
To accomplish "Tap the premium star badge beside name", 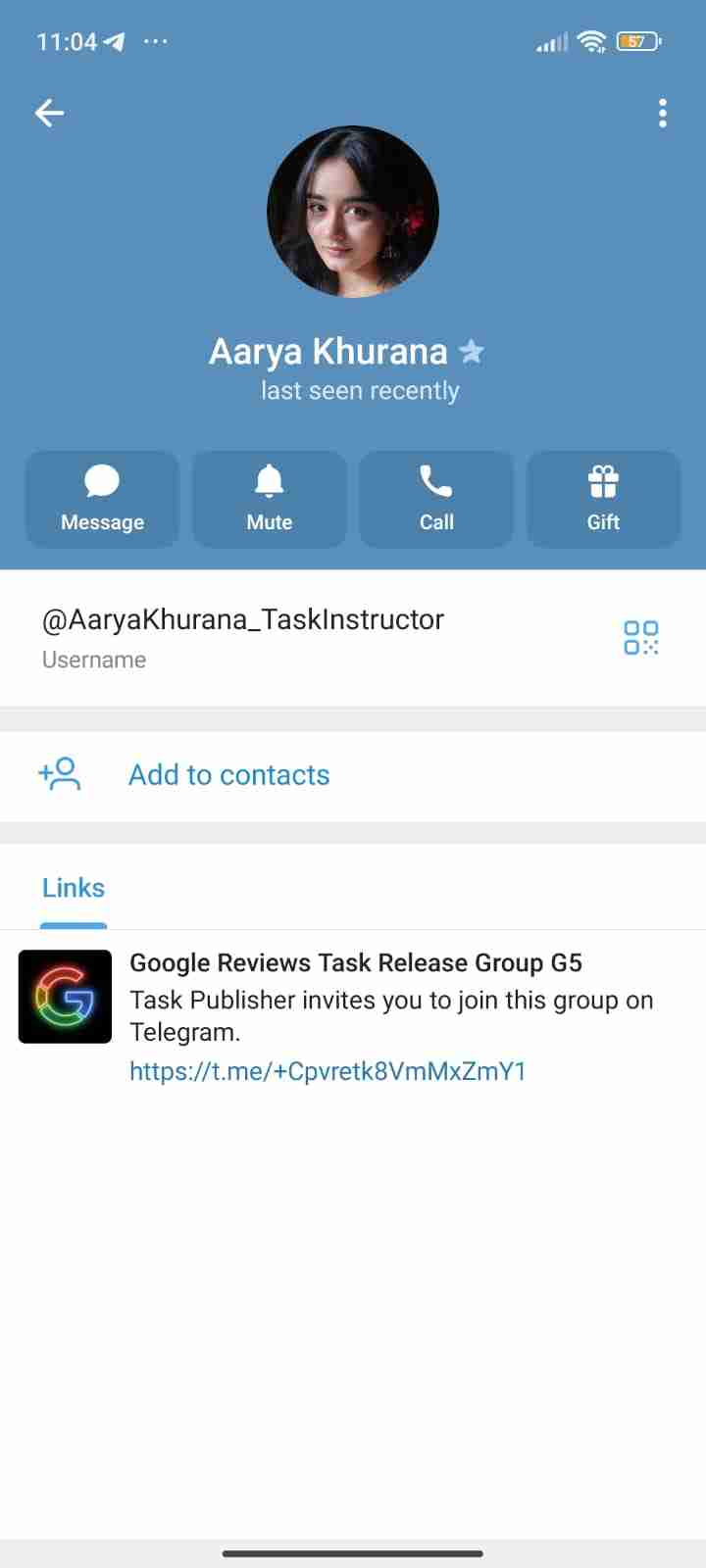I will point(472,351).
